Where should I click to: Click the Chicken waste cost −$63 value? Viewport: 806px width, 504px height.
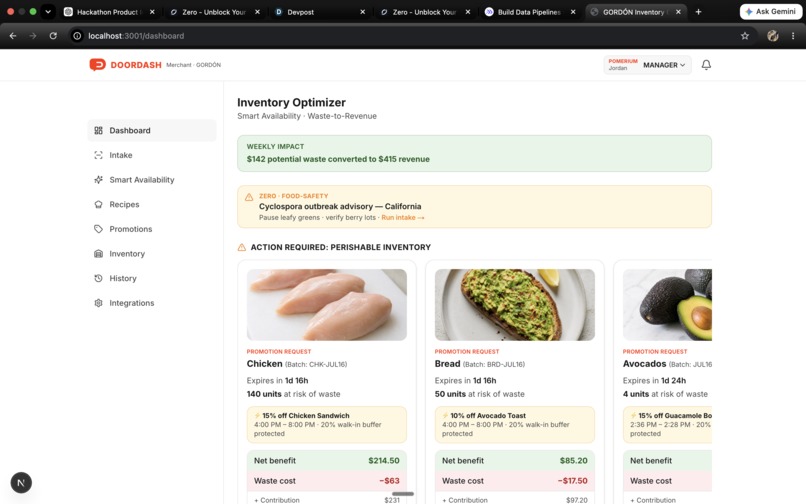tap(389, 481)
